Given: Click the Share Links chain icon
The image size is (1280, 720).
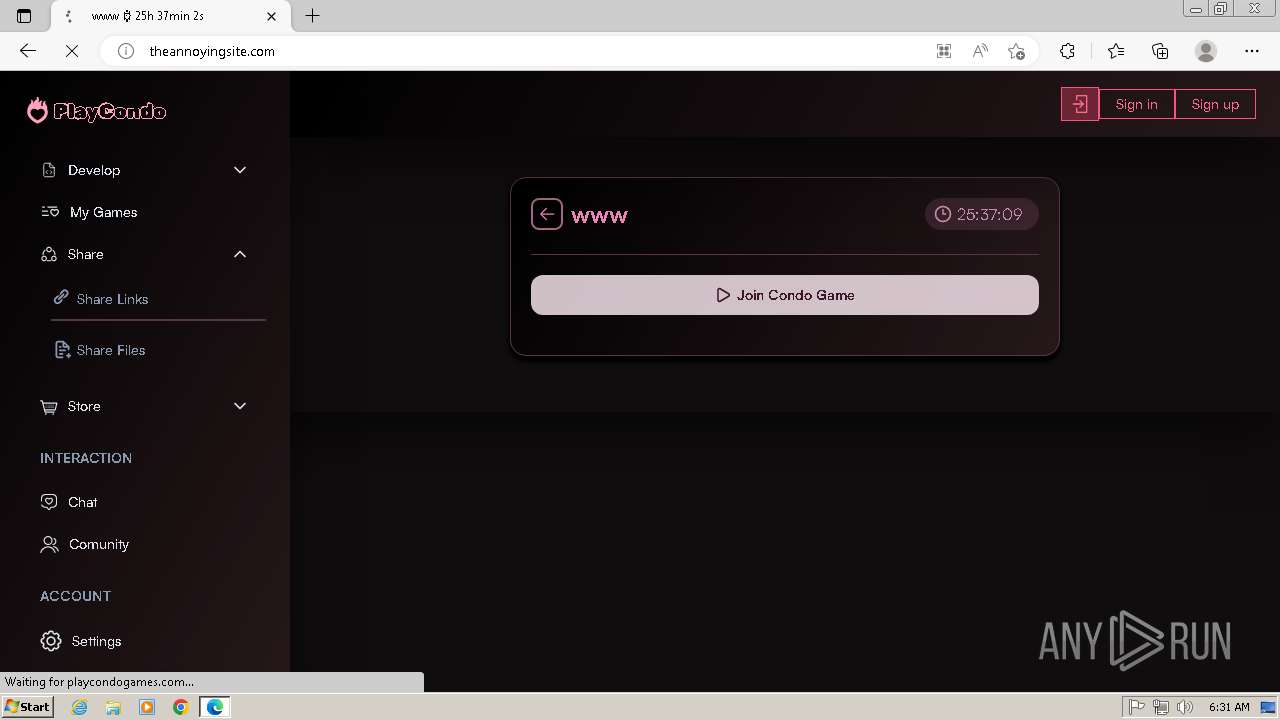Looking at the screenshot, I should coord(61,298).
